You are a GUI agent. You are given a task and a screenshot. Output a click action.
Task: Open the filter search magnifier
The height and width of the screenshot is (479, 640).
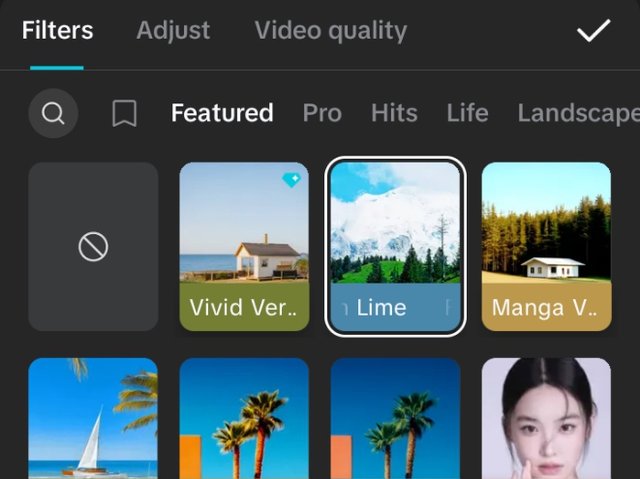point(53,113)
